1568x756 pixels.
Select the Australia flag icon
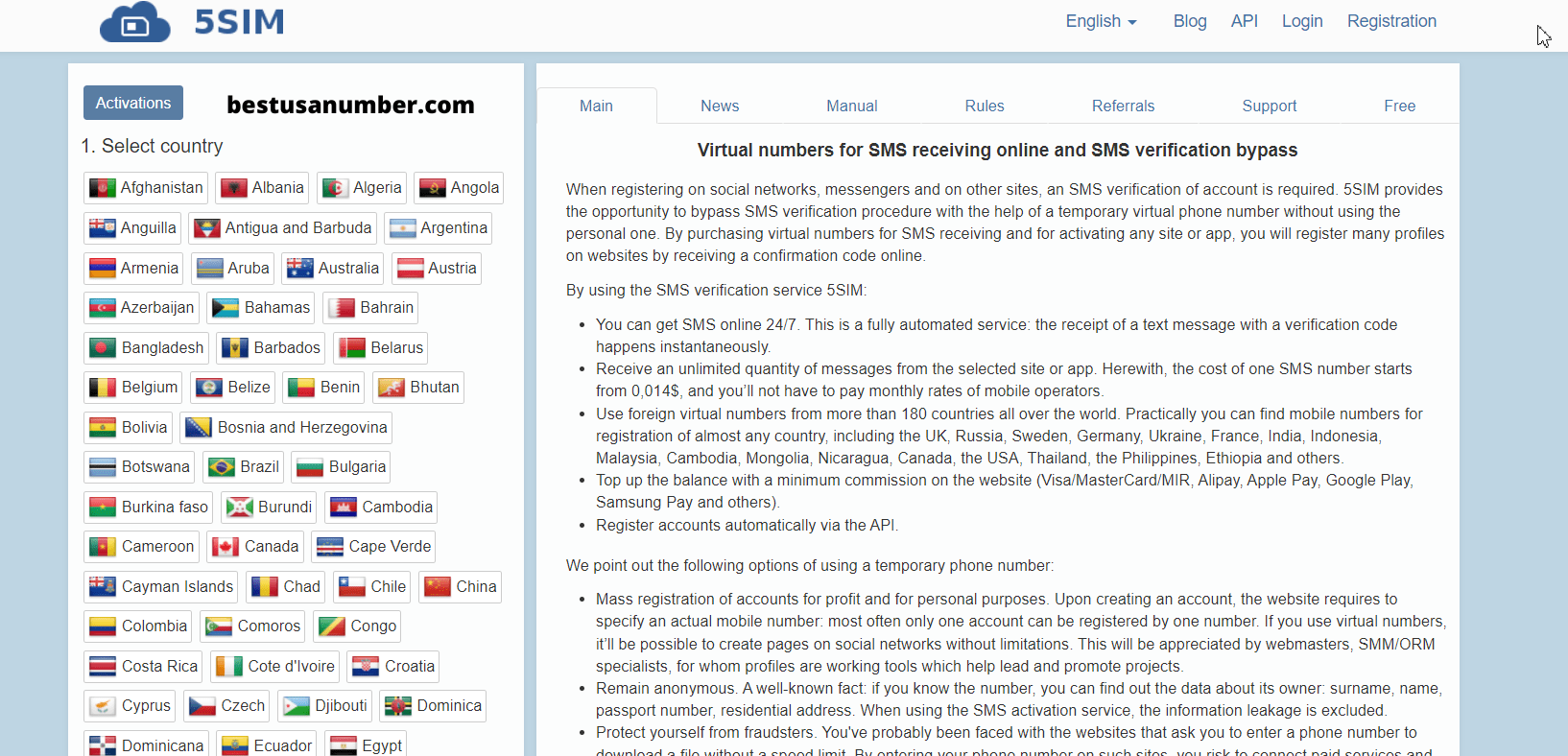[300, 269]
